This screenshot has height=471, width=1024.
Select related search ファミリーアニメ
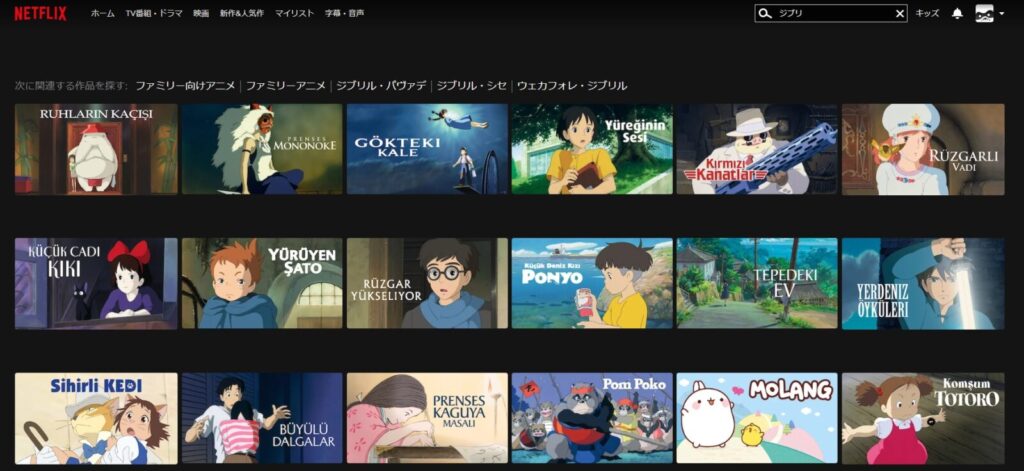point(286,86)
